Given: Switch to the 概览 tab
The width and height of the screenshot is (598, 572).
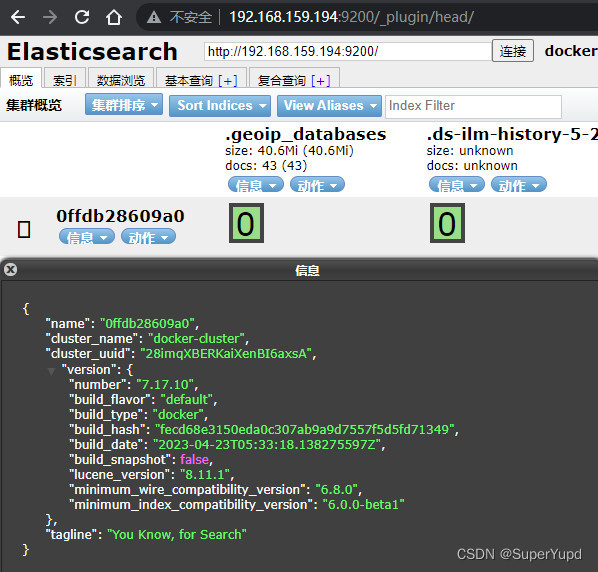Looking at the screenshot, I should [x=21, y=79].
